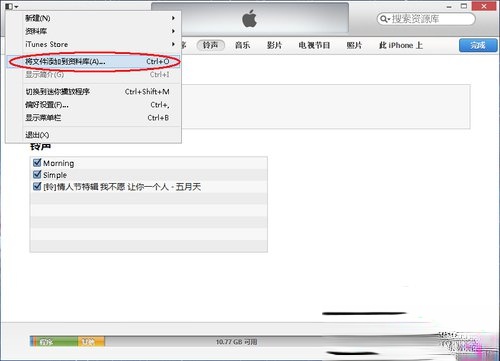500x361 pixels.
Task: Choose 切换到迷你播放程序 menu entry
Action: click(x=94, y=91)
